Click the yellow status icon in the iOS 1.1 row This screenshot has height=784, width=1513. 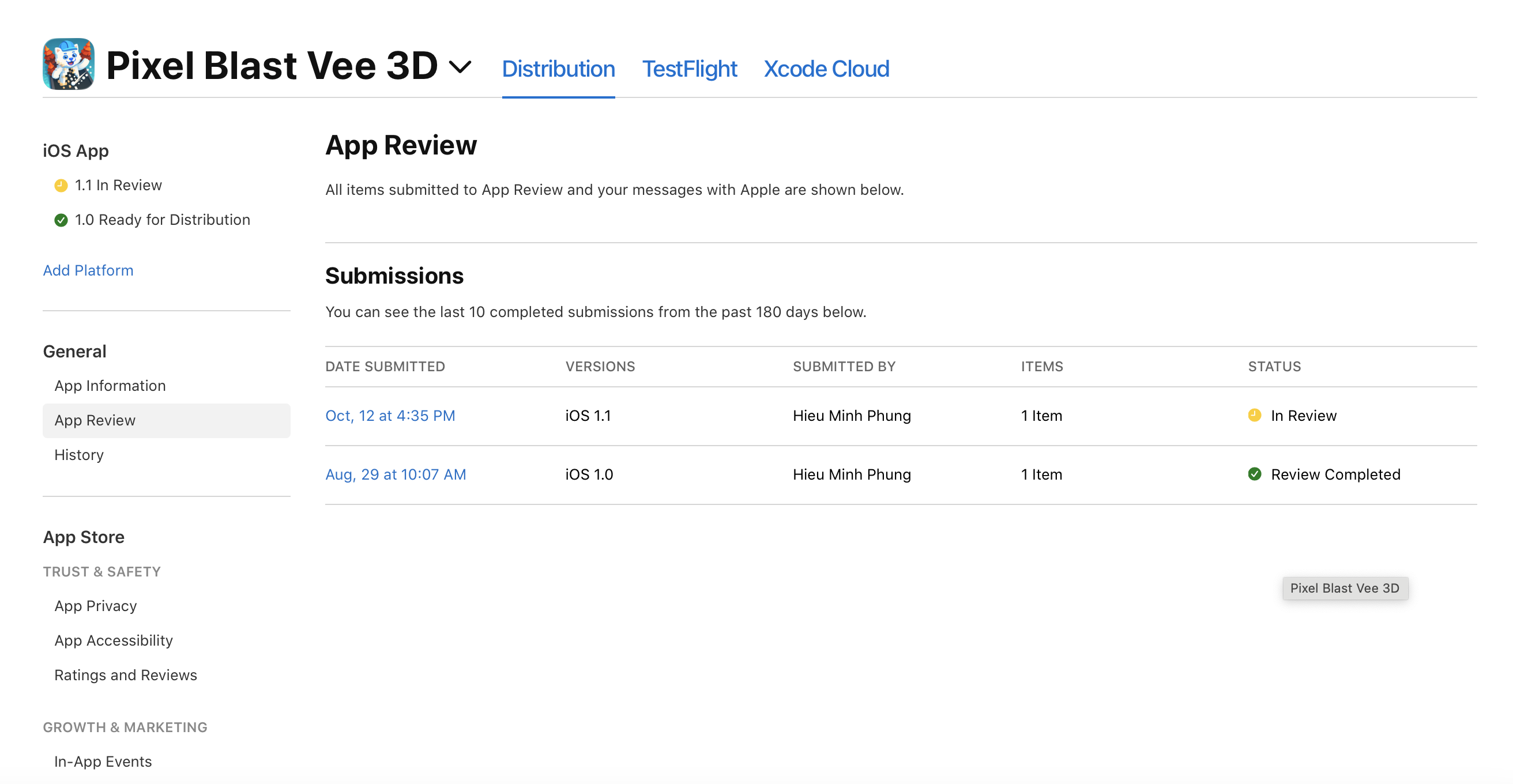[1254, 415]
